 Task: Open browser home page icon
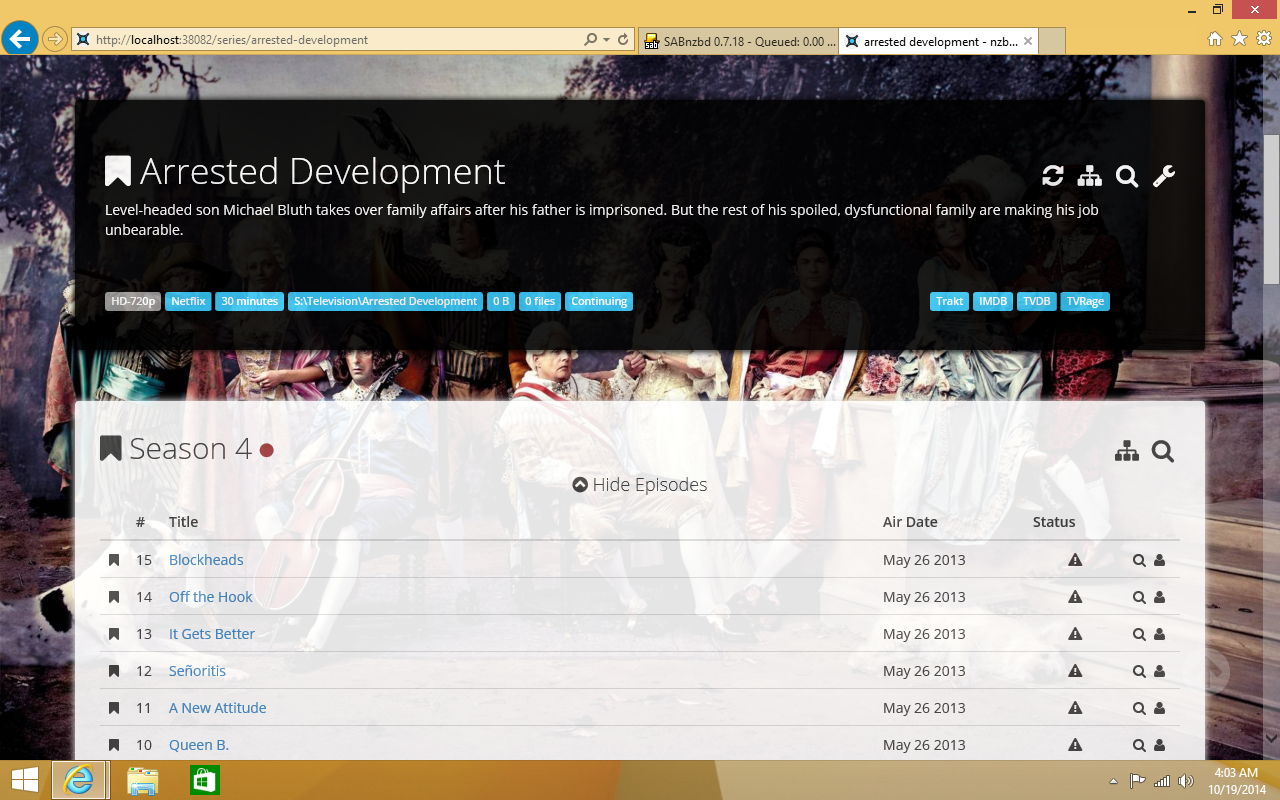pos(1215,39)
